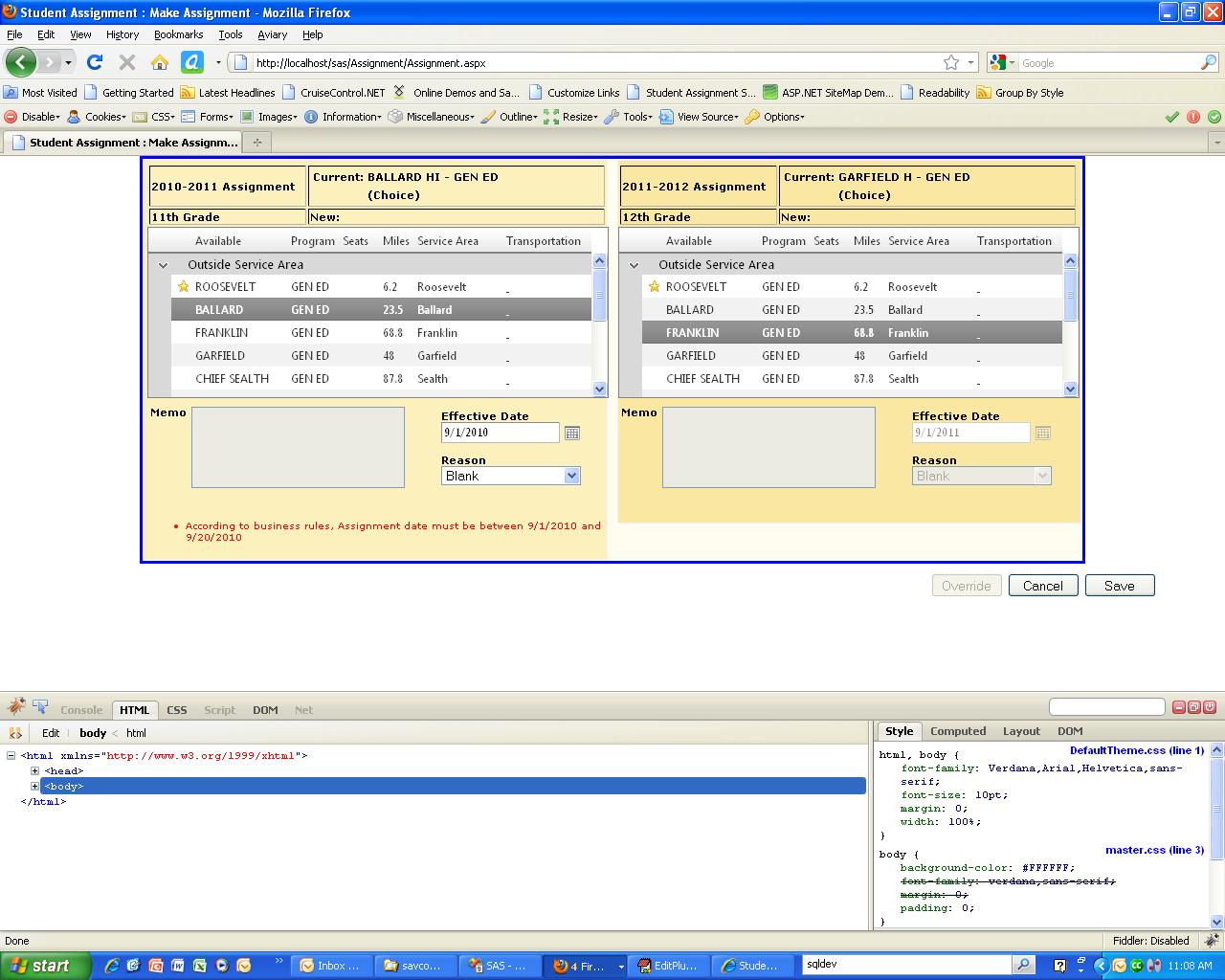Open a new tab with plus button
The image size is (1225, 980).
pyautogui.click(x=256, y=143)
